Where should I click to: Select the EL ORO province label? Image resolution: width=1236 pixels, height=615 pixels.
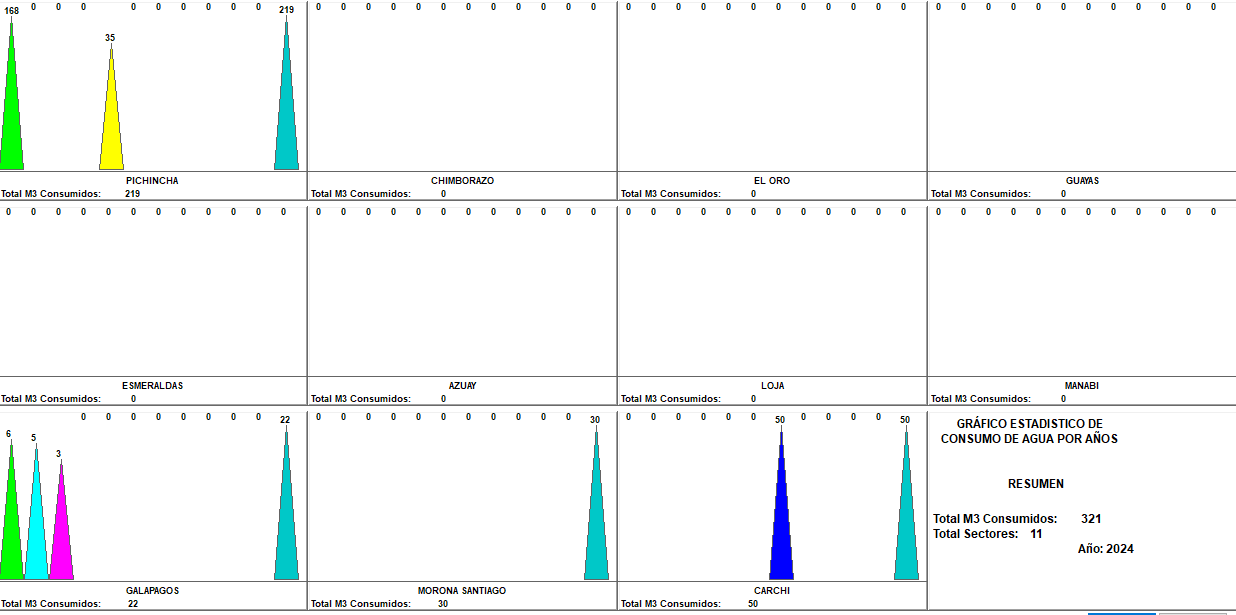771,181
